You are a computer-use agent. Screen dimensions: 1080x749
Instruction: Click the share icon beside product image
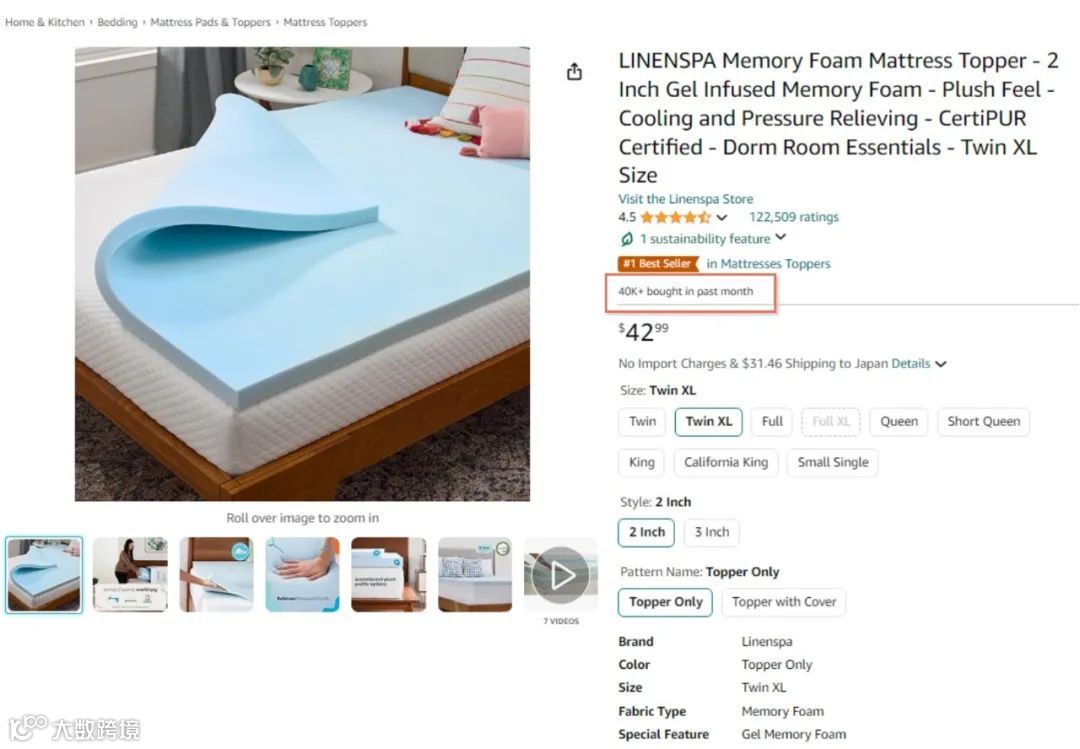pyautogui.click(x=574, y=72)
